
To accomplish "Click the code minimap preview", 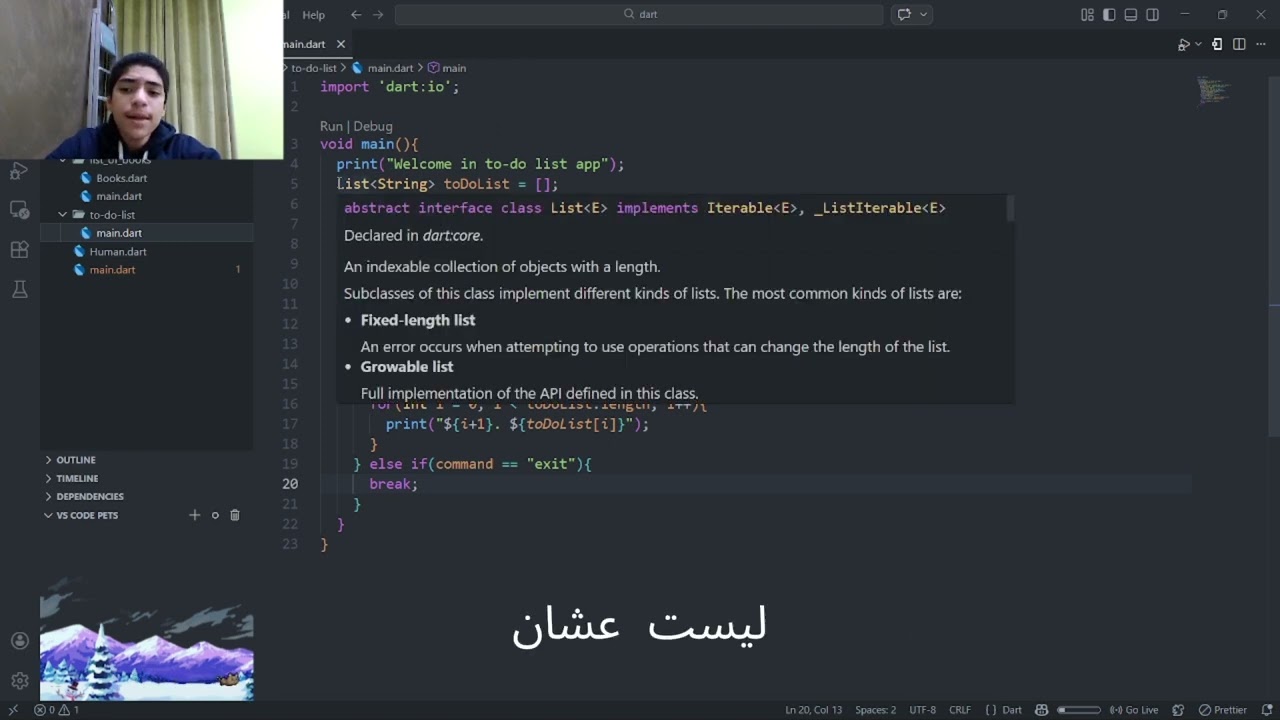I will point(1213,90).
